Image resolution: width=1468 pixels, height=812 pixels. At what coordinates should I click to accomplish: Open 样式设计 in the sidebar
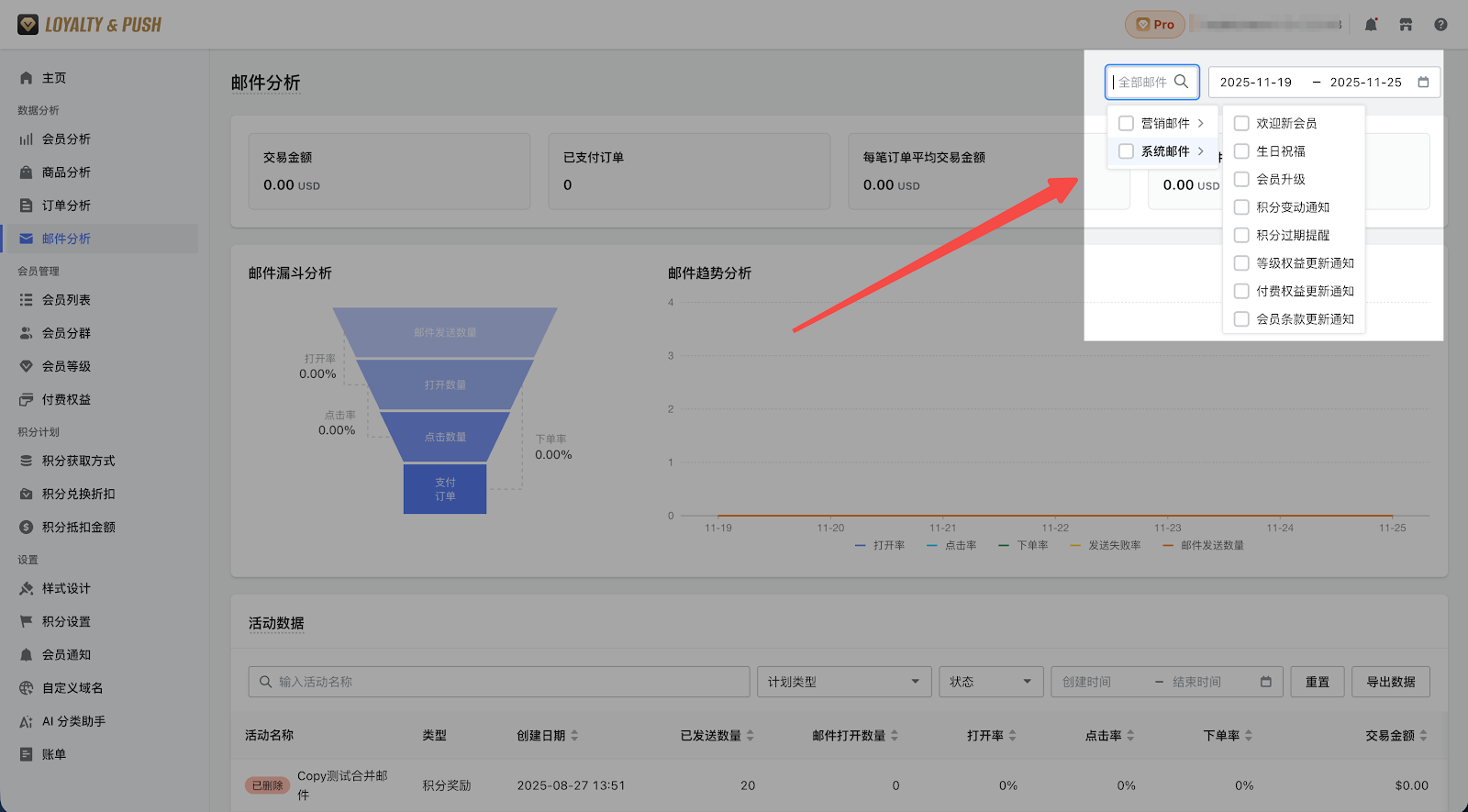(66, 588)
